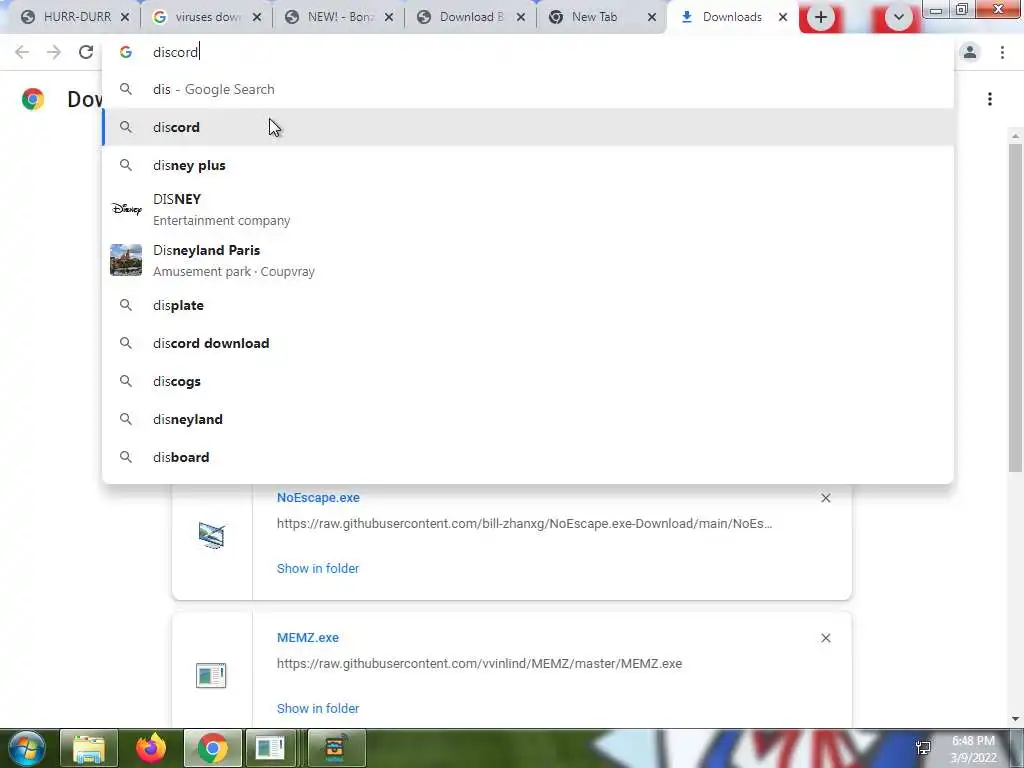This screenshot has height=768, width=1024.
Task: Choose the 'discogs' suggestion
Action: [x=528, y=381]
